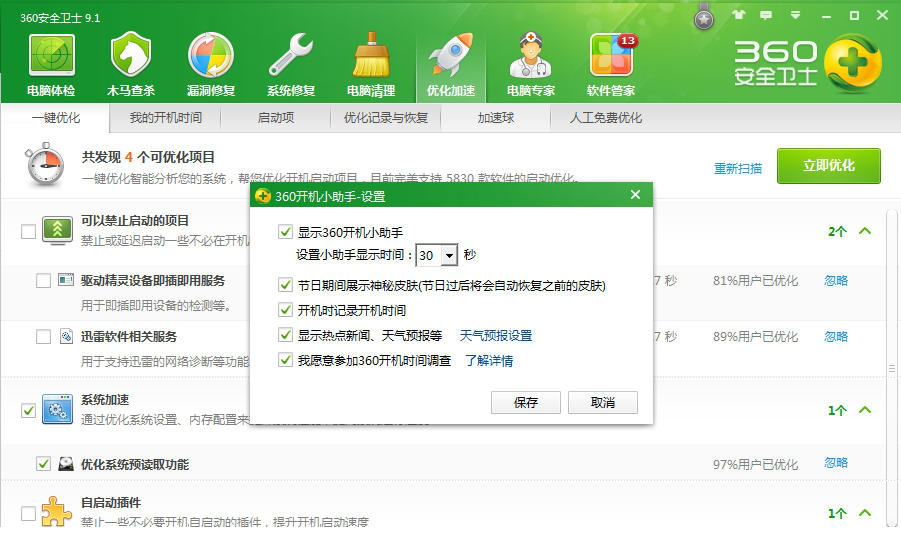Click the disk icon for 优化系统预读取功能

66,464
